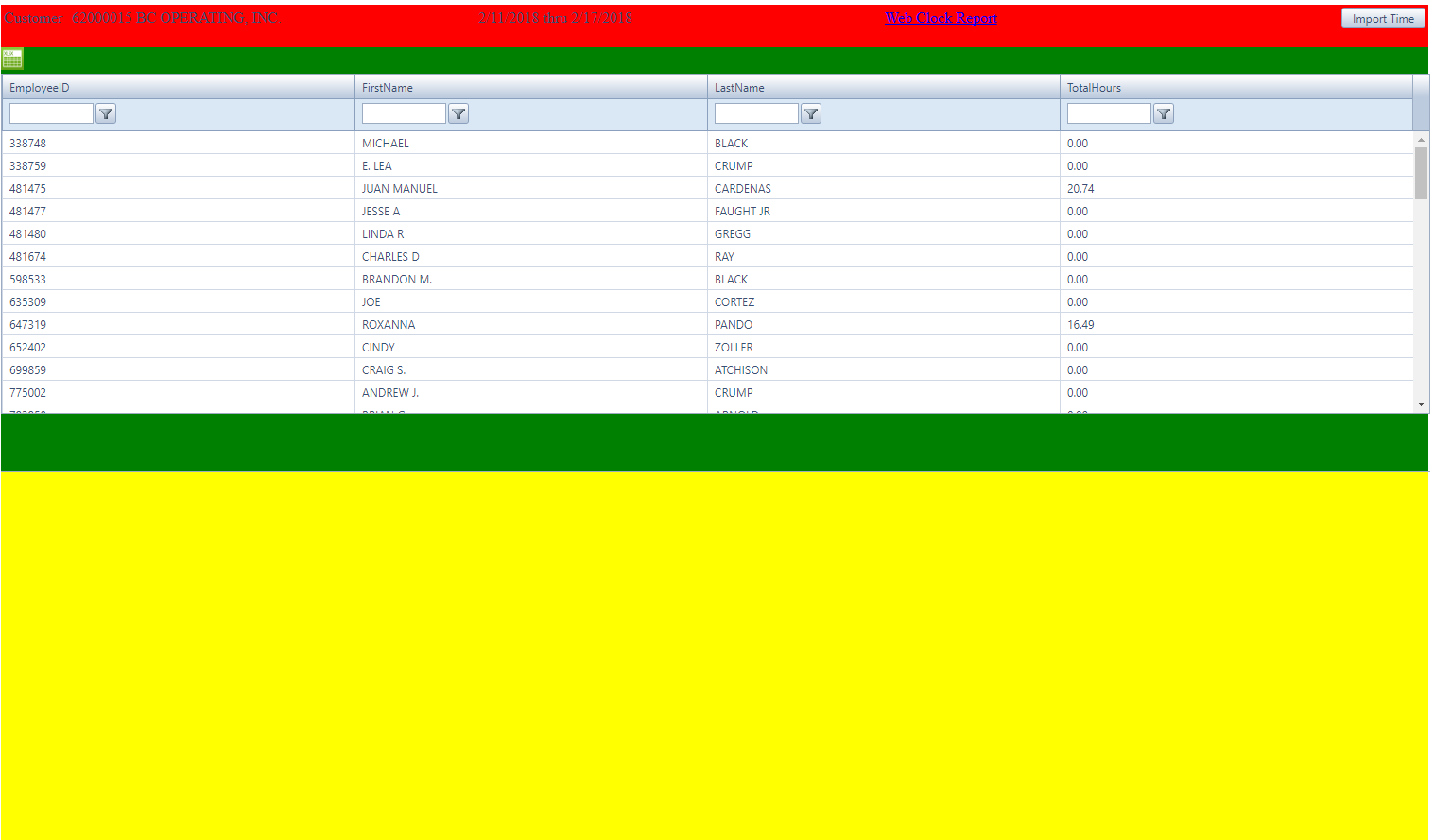Click first name CHARLES D
Screen dimensions: 1434x840
390,257
